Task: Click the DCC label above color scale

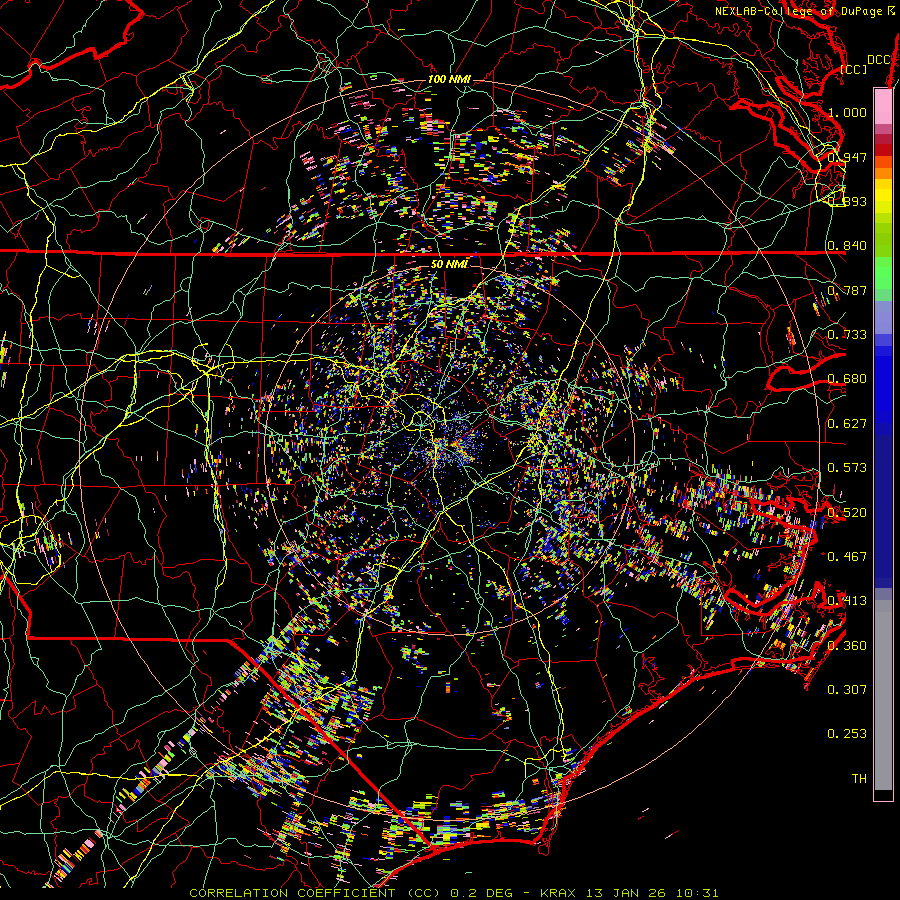Action: click(x=879, y=60)
